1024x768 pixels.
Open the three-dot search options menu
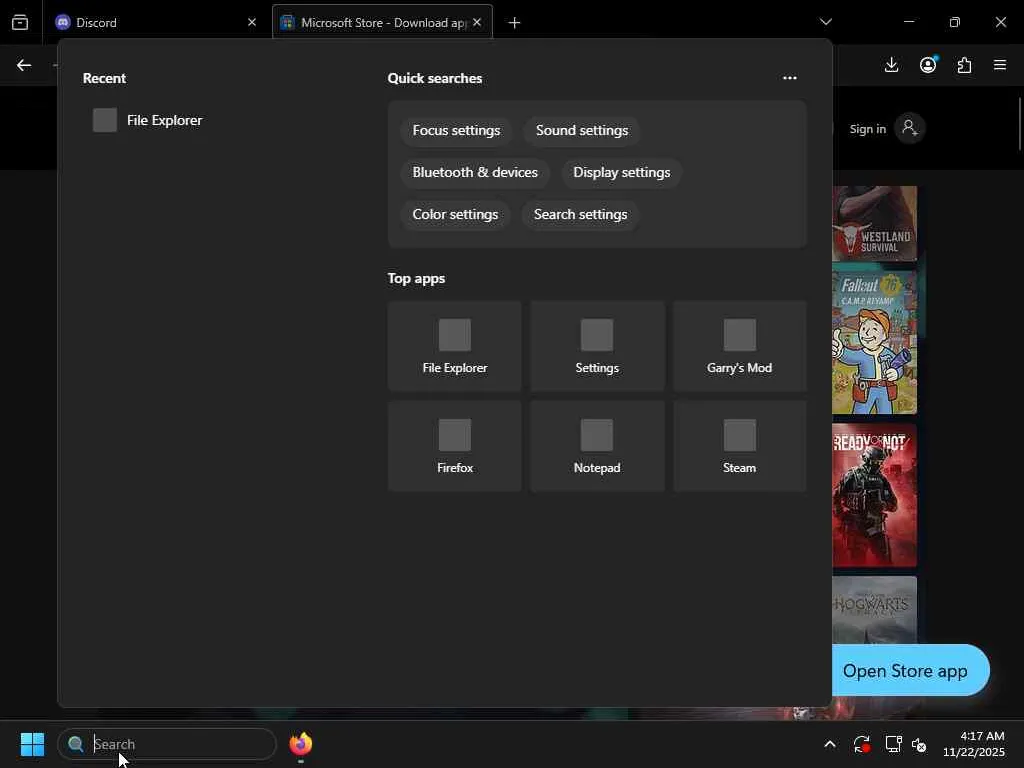pos(790,78)
